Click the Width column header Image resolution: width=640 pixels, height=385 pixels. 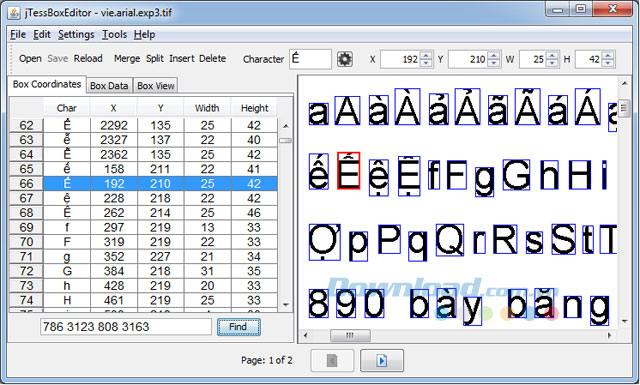tap(207, 108)
